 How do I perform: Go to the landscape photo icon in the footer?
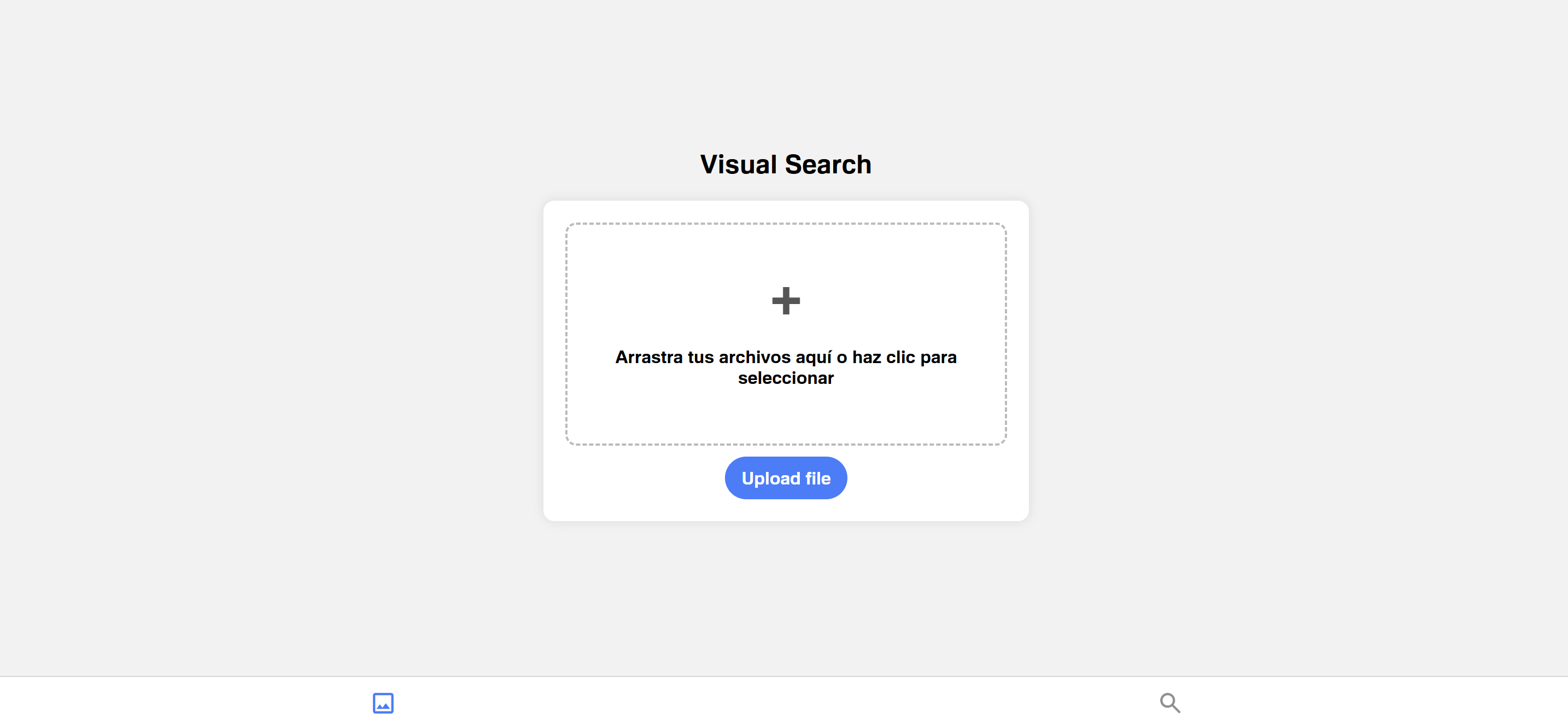coord(383,703)
